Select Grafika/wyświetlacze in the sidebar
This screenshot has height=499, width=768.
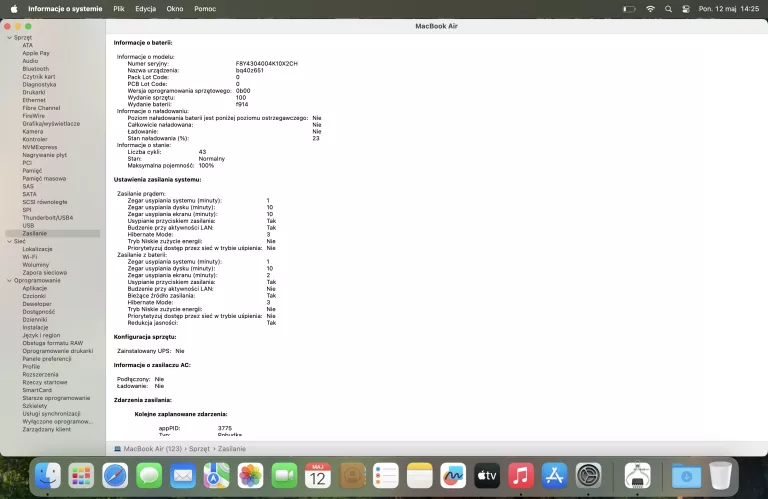click(x=51, y=124)
